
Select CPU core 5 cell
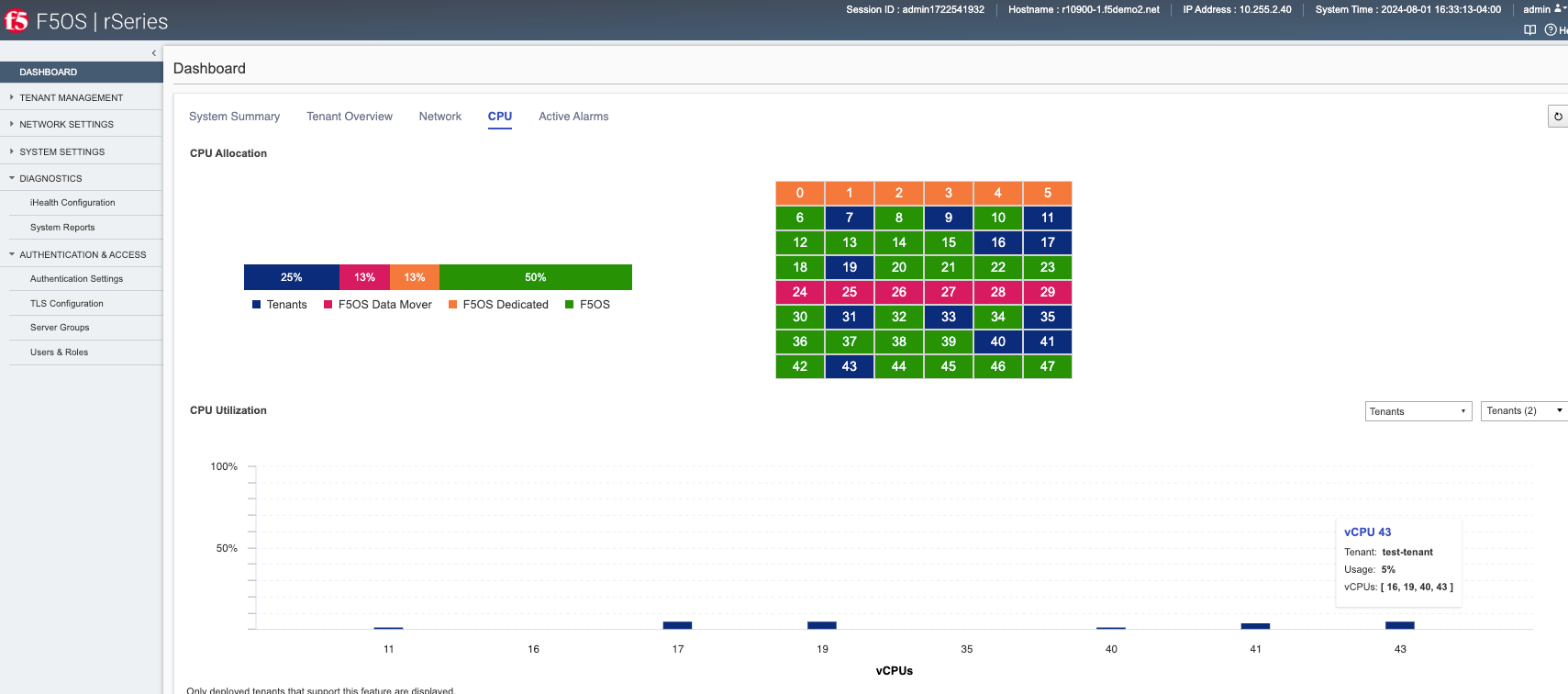coord(1048,193)
